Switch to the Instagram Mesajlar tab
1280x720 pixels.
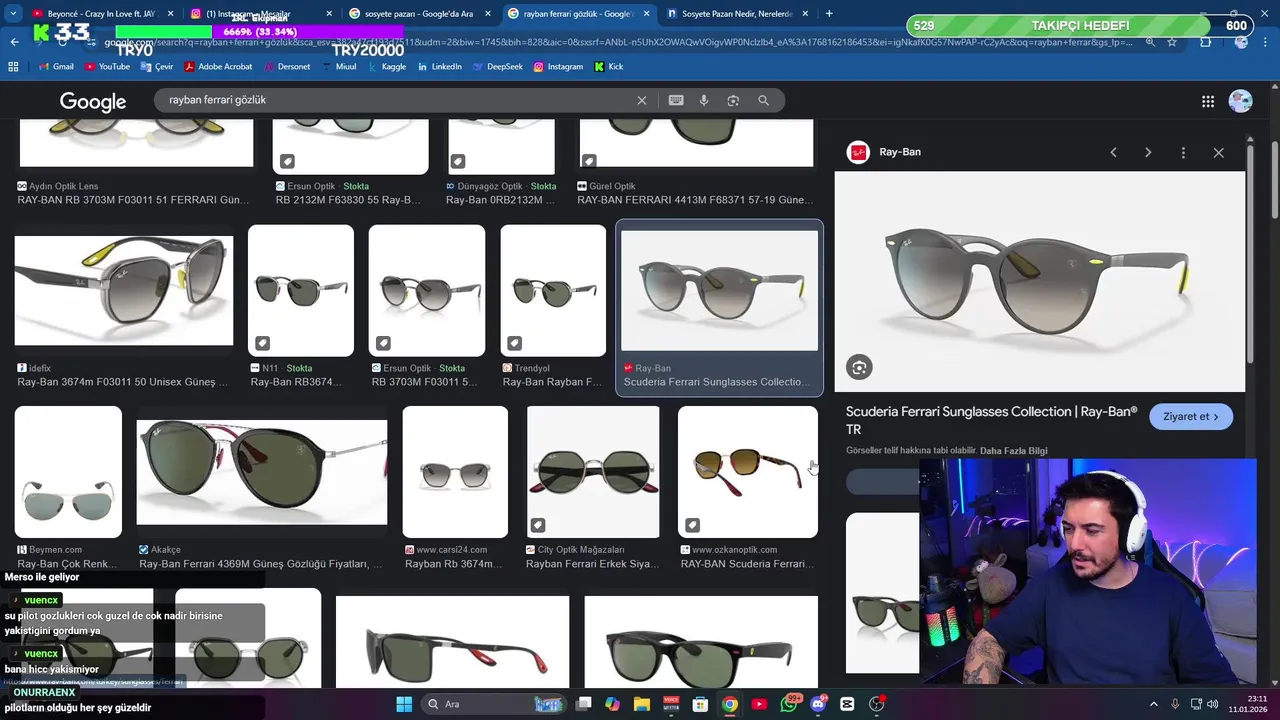260,13
